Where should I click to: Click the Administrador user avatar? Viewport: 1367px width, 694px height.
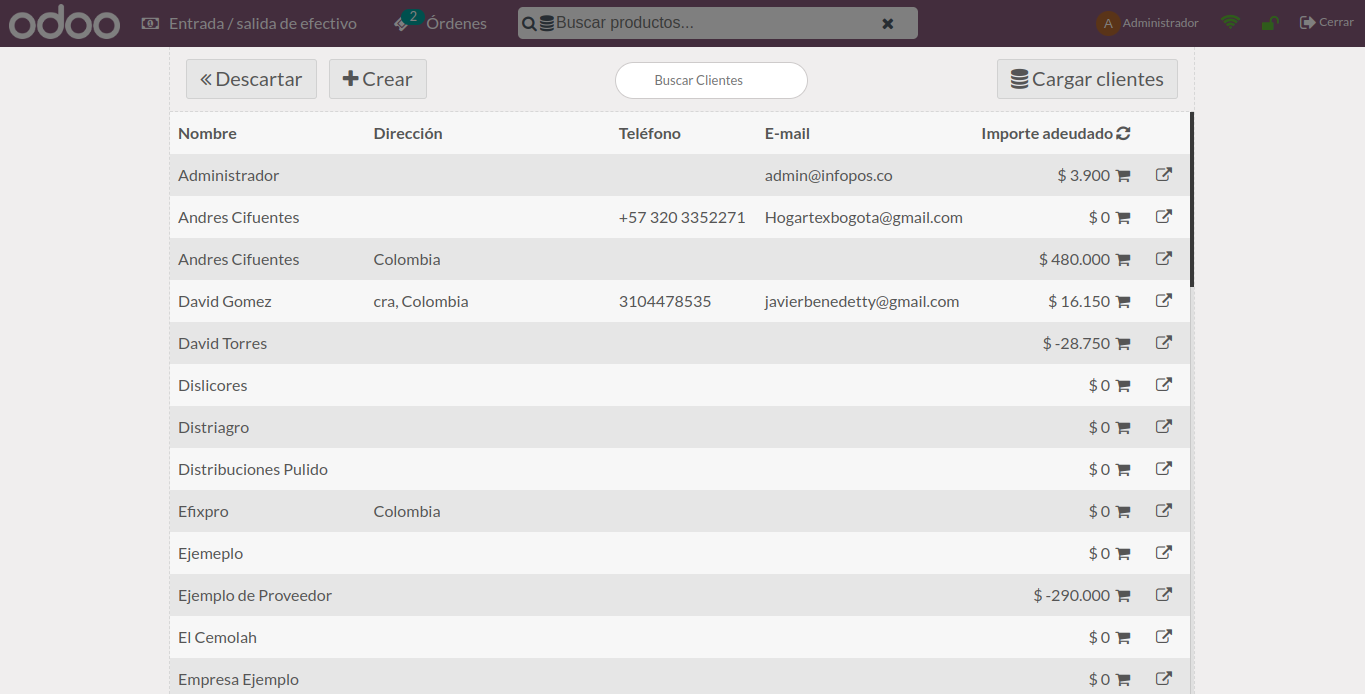[x=1108, y=23]
